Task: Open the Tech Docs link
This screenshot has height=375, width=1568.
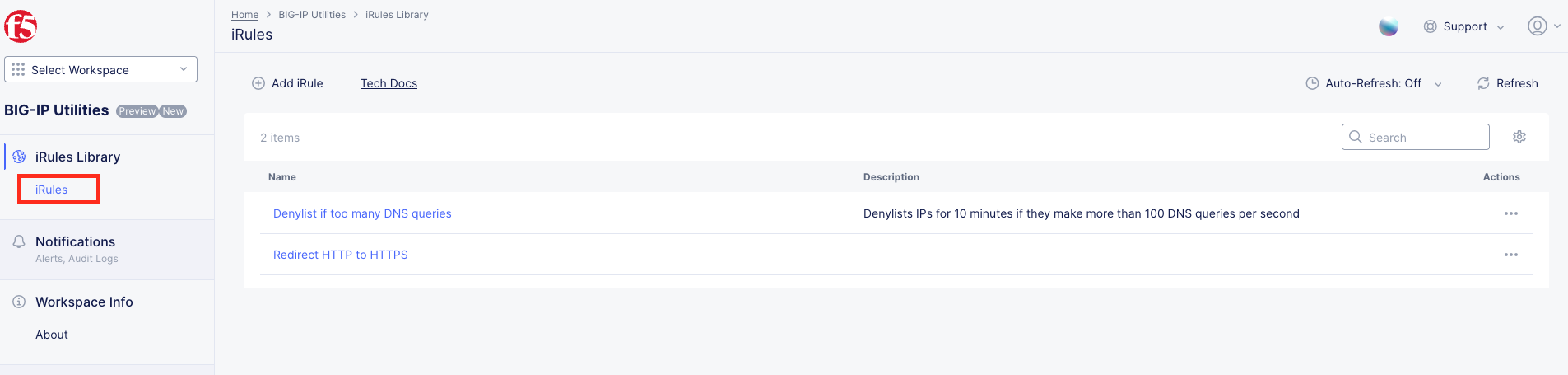Action: pyautogui.click(x=389, y=83)
